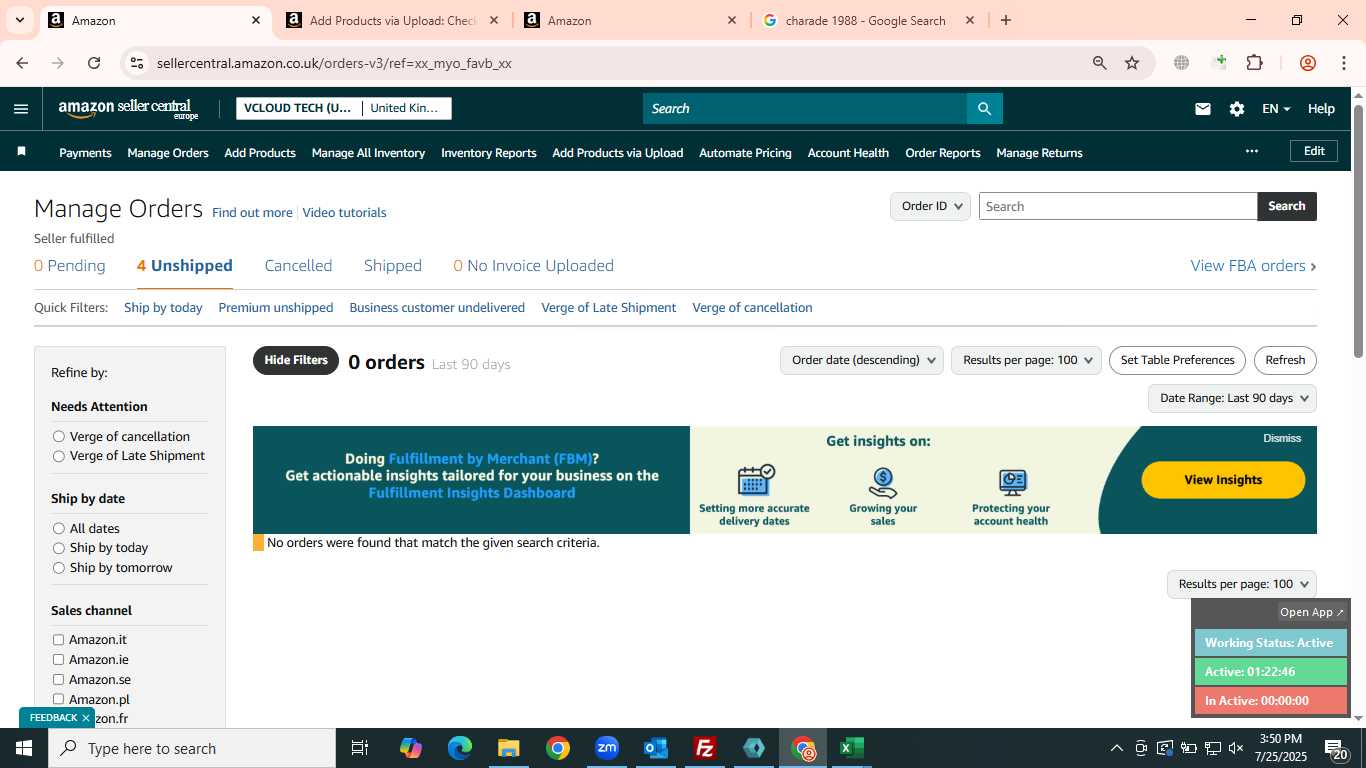Open the Chrome extensions puzzle icon
The height and width of the screenshot is (768, 1366).
1254,63
